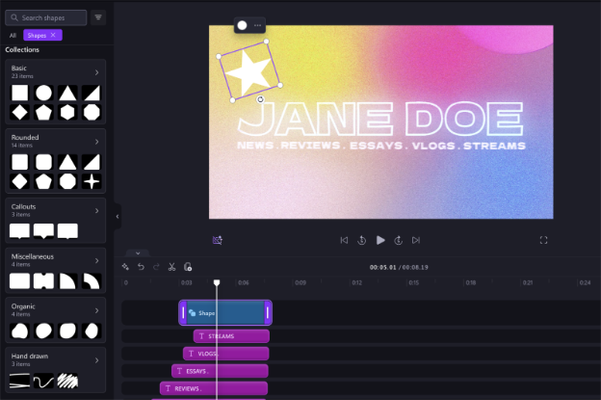601x400 pixels.
Task: Add the Hand drawn squiggle line
Action: [x=43, y=381]
